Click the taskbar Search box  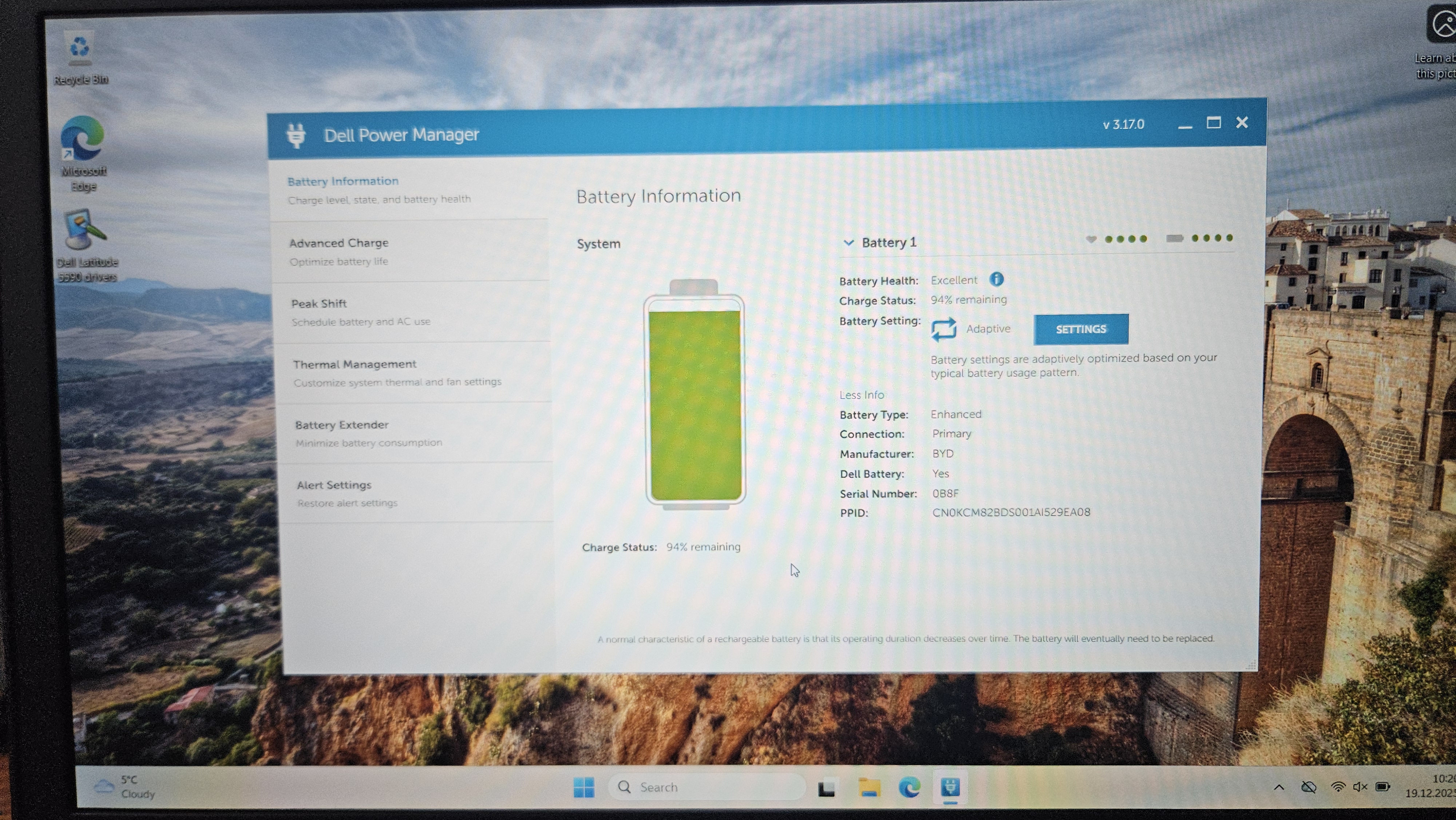click(707, 787)
